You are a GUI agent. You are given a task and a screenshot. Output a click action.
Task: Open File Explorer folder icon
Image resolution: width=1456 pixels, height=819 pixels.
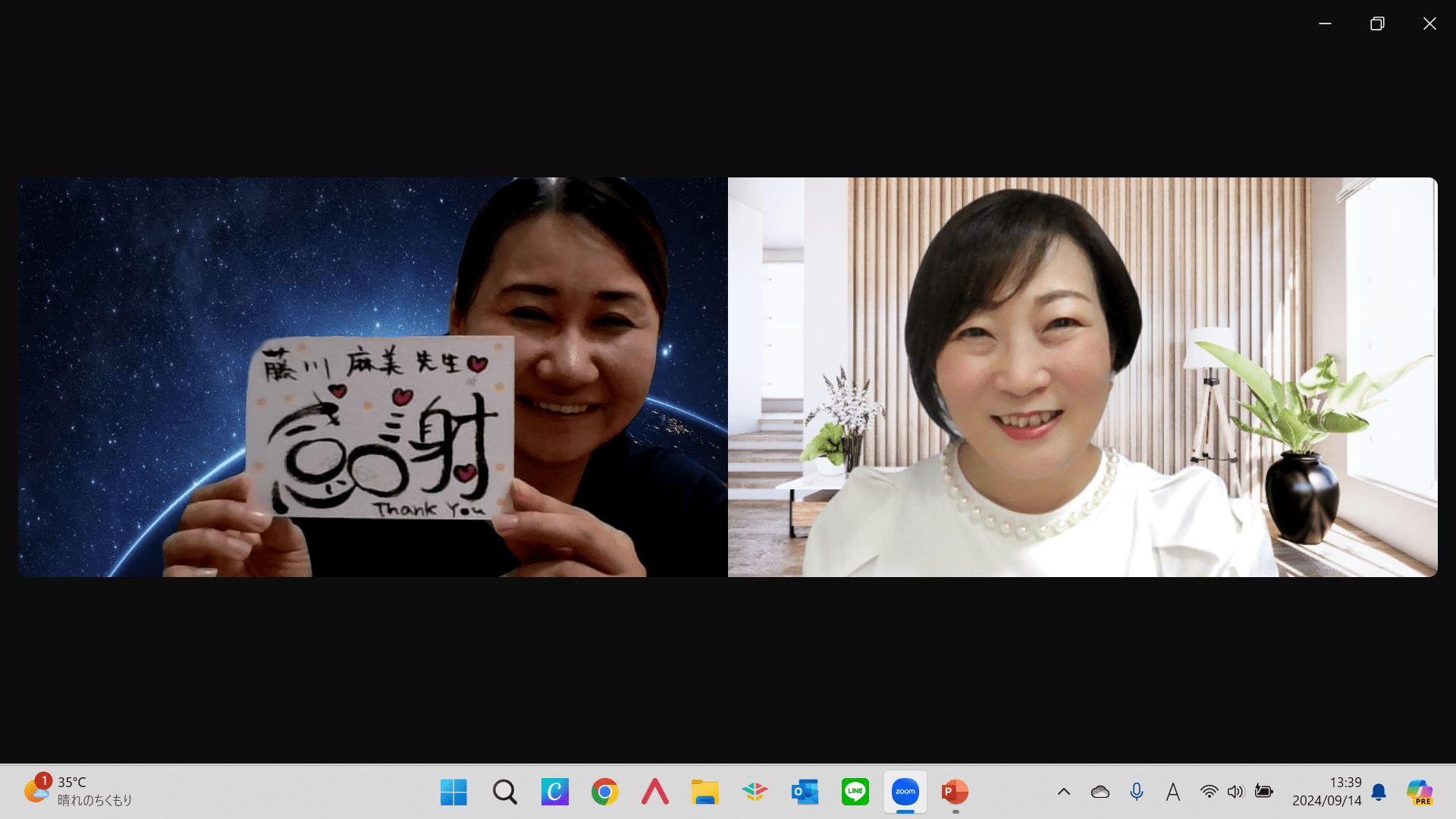coord(704,792)
